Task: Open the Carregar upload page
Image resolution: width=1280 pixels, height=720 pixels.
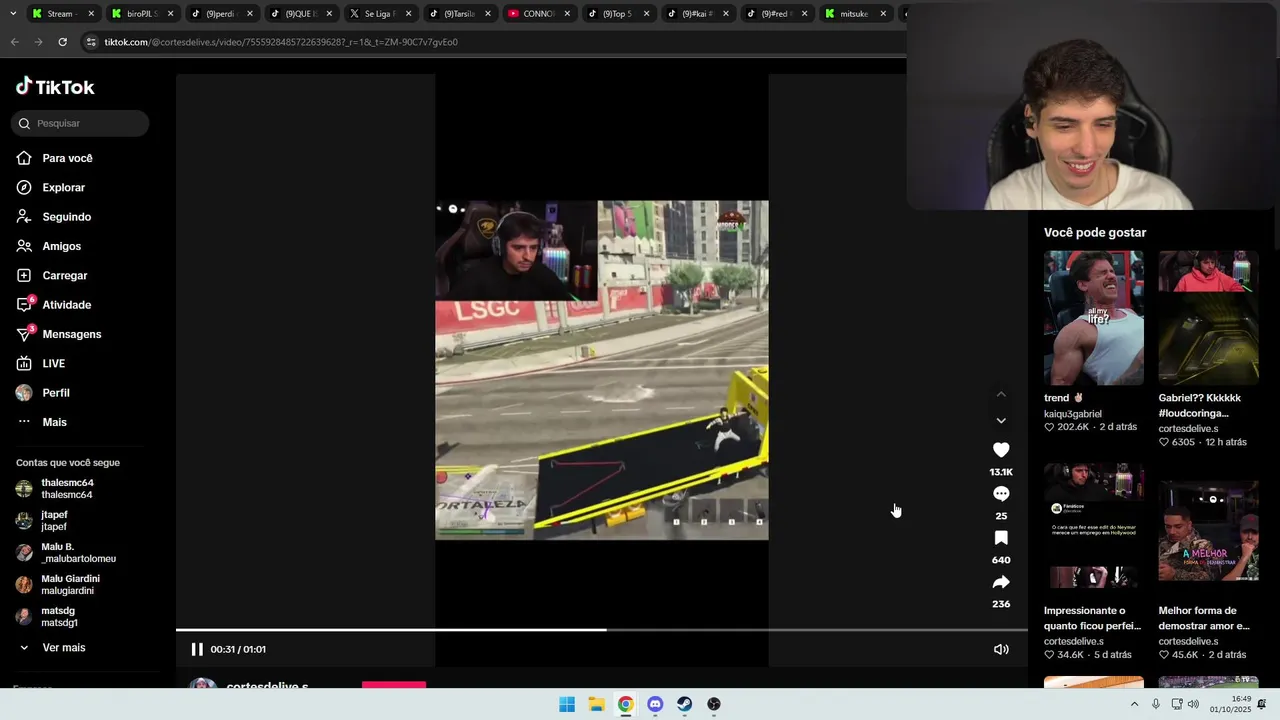Action: pos(64,276)
